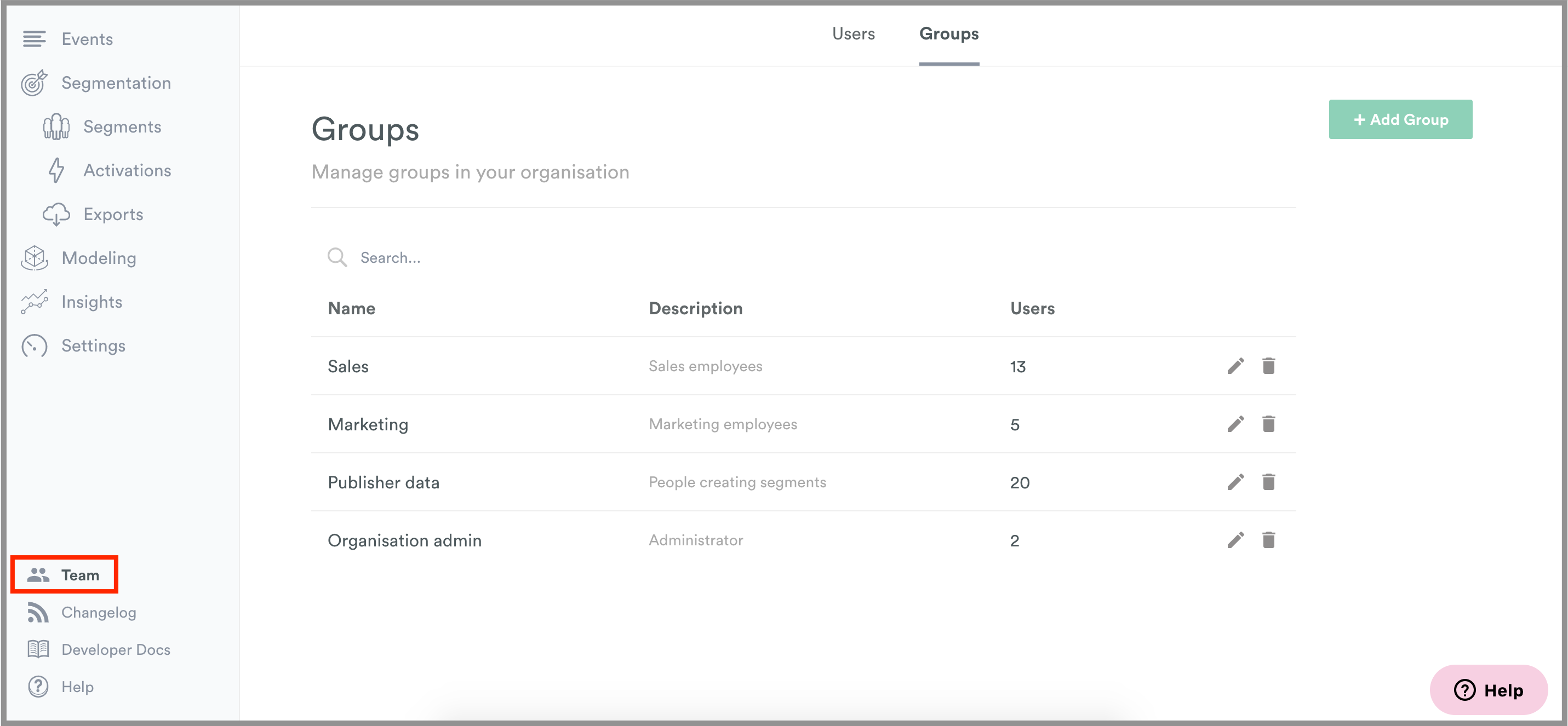
Task: Open Exports in the sidebar
Action: (113, 214)
